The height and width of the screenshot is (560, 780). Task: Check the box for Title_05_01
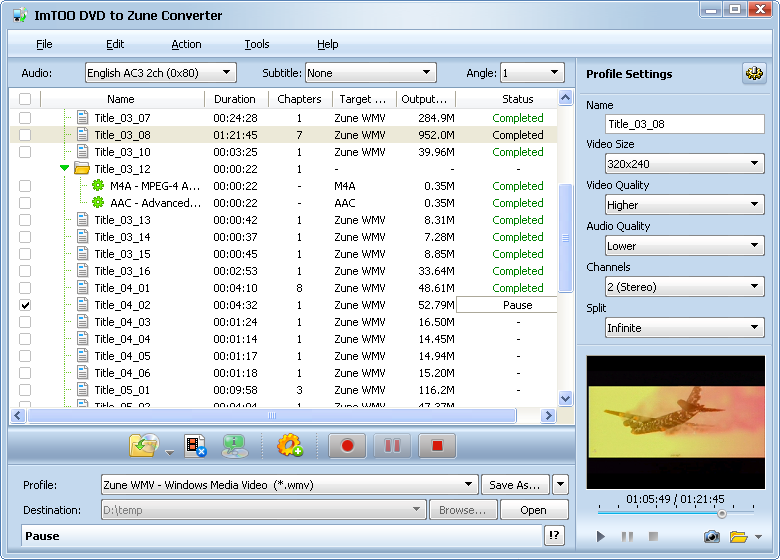[x=25, y=390]
